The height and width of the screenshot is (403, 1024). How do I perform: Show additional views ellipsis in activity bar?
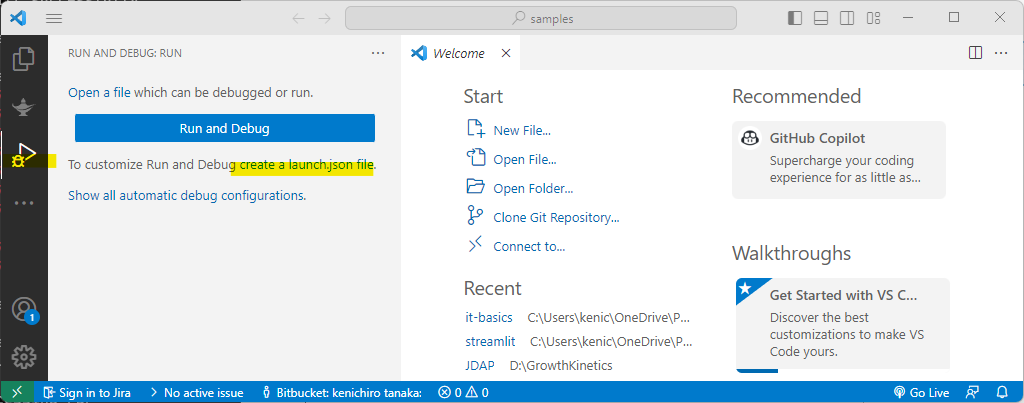(x=24, y=203)
